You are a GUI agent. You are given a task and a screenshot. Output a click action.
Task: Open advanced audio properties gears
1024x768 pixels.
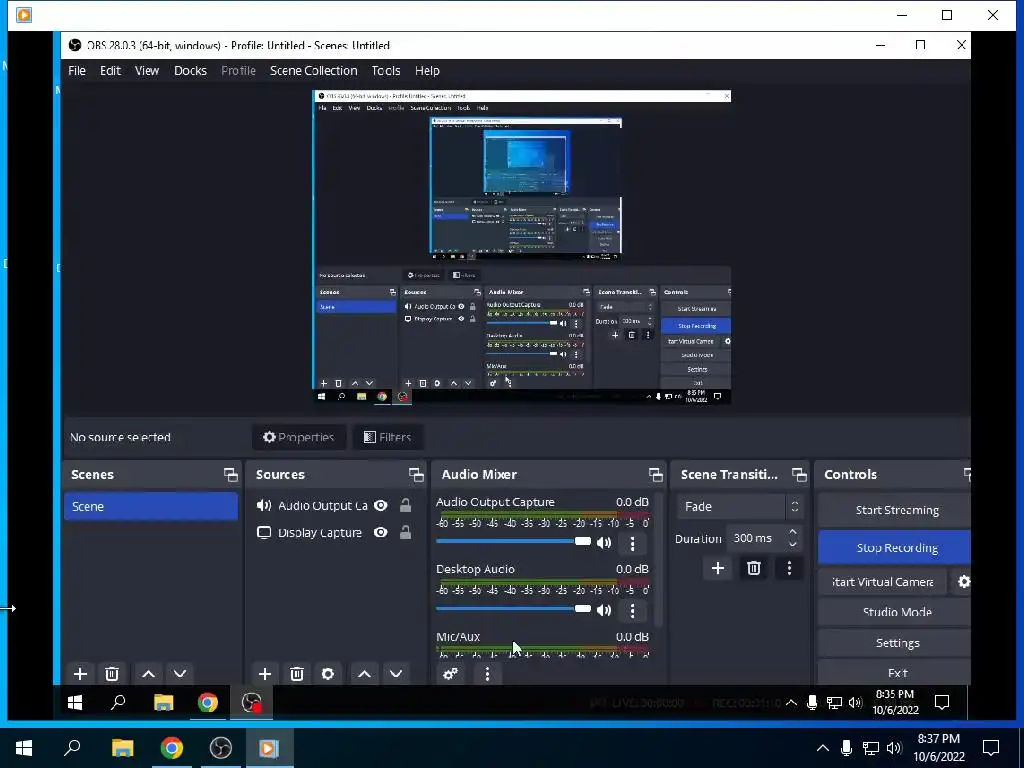(450, 673)
